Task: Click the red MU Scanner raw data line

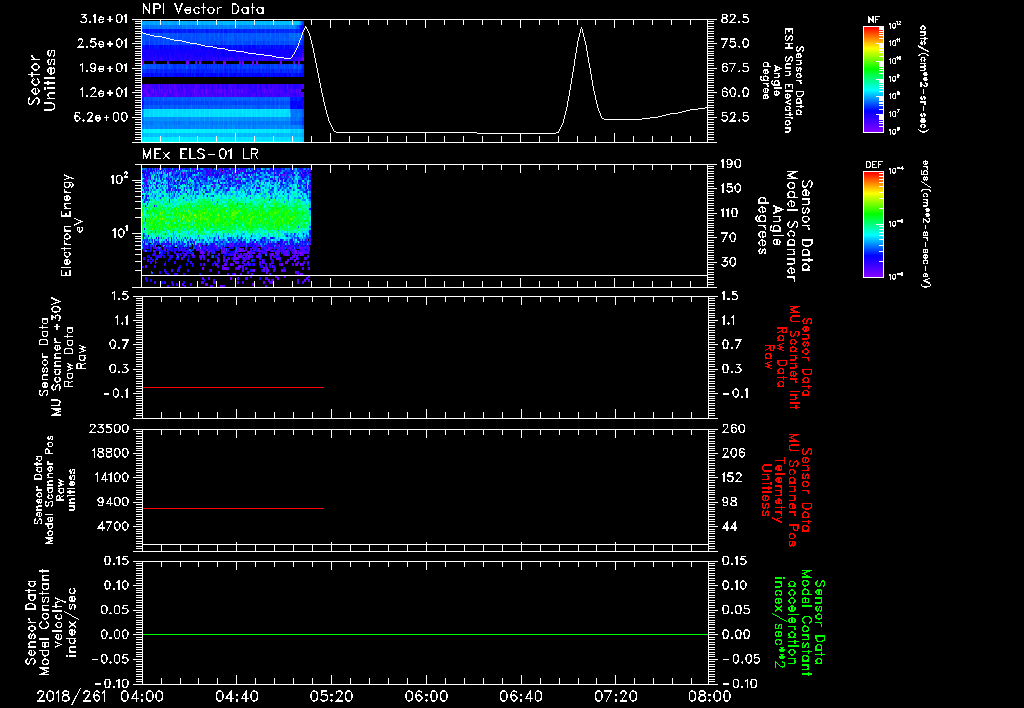Action: click(232, 387)
